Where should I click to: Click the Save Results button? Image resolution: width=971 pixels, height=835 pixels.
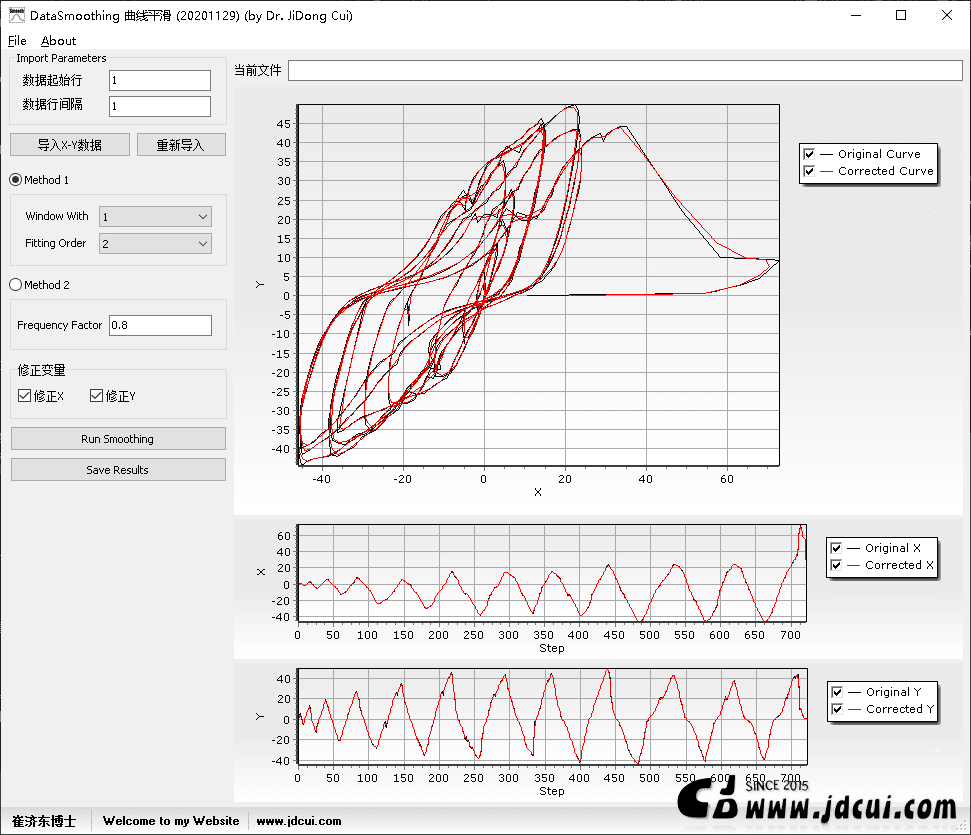(x=118, y=470)
